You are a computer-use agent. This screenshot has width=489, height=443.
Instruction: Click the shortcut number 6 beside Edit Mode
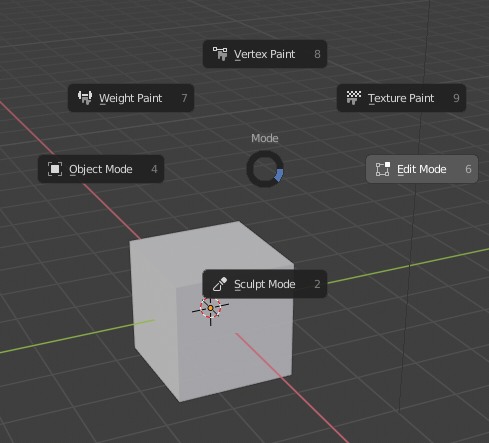[x=468, y=169]
